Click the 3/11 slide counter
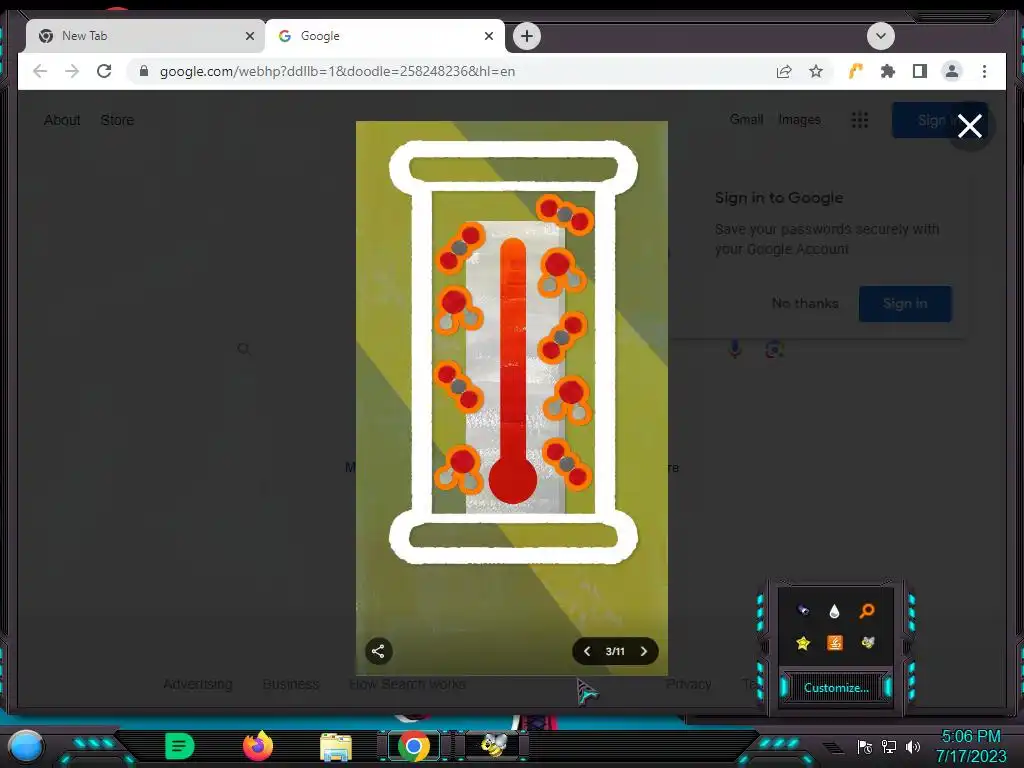The height and width of the screenshot is (768, 1024). [x=615, y=651]
